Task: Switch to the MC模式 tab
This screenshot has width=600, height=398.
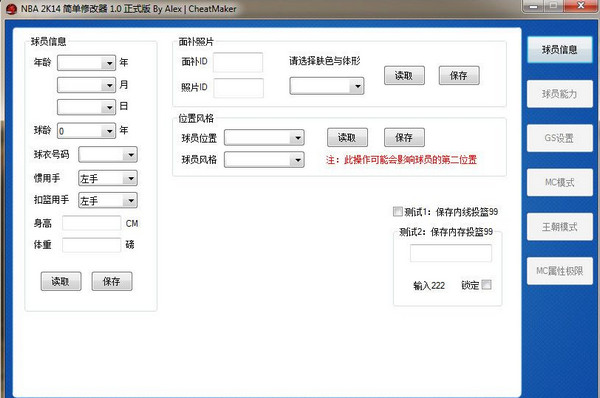Action: click(x=559, y=183)
